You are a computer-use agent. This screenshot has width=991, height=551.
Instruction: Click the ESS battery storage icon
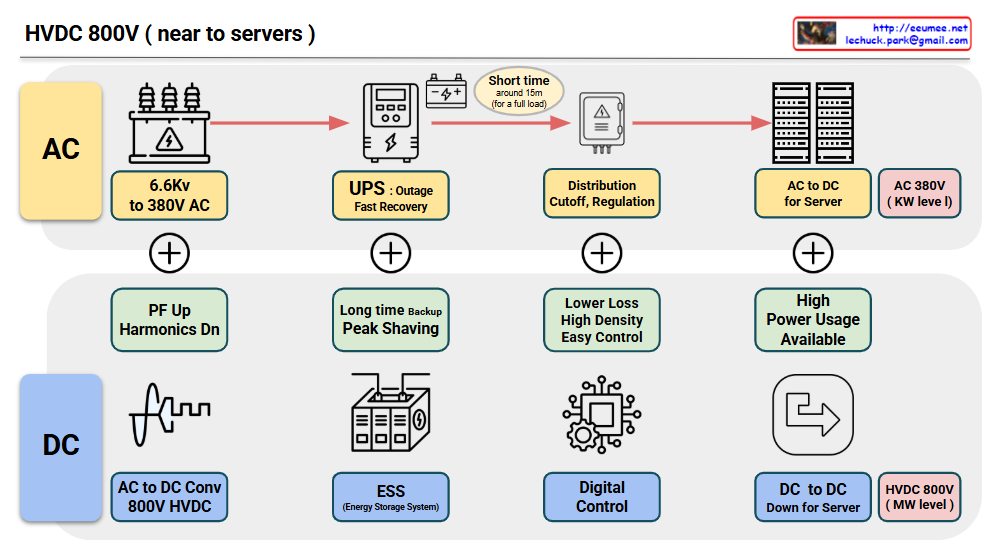tap(391, 412)
